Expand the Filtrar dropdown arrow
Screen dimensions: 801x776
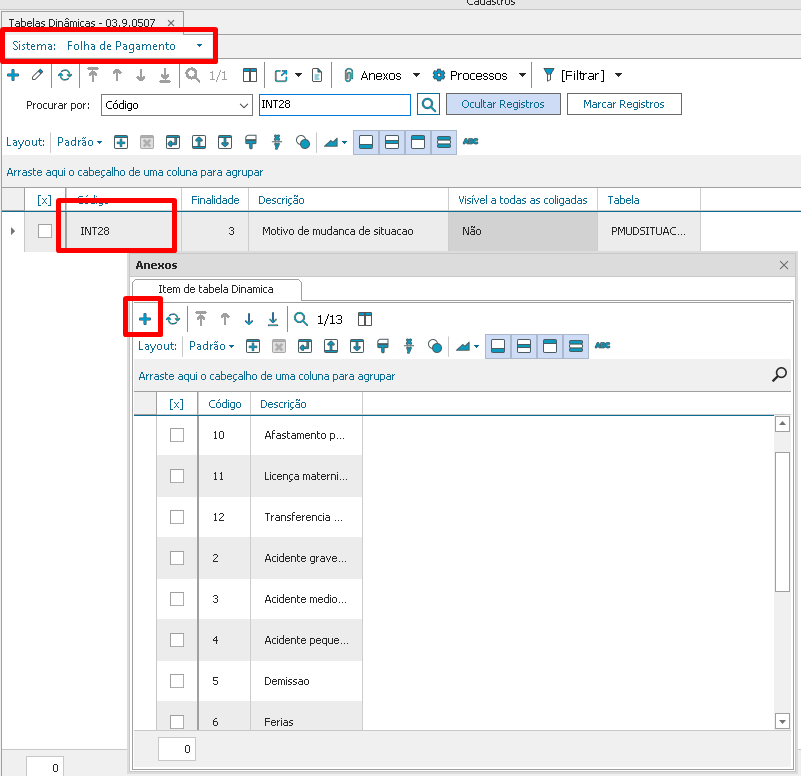pos(618,76)
